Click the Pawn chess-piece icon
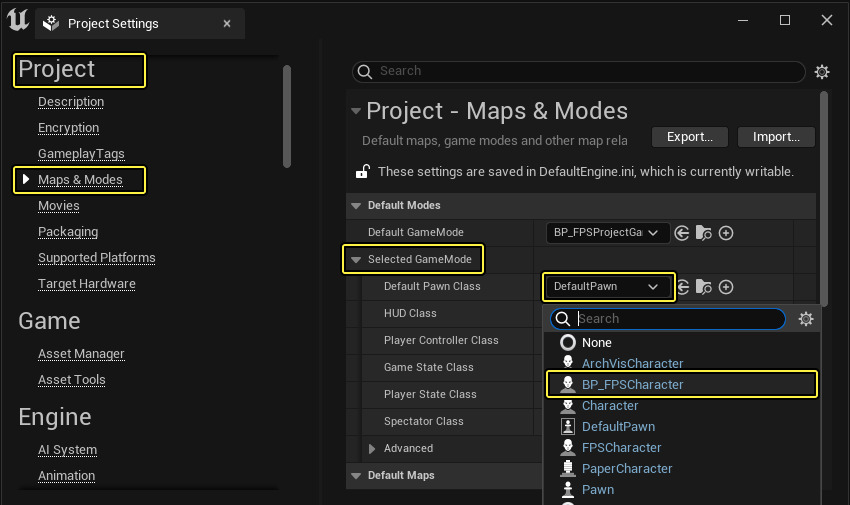The width and height of the screenshot is (850, 505). tap(568, 489)
